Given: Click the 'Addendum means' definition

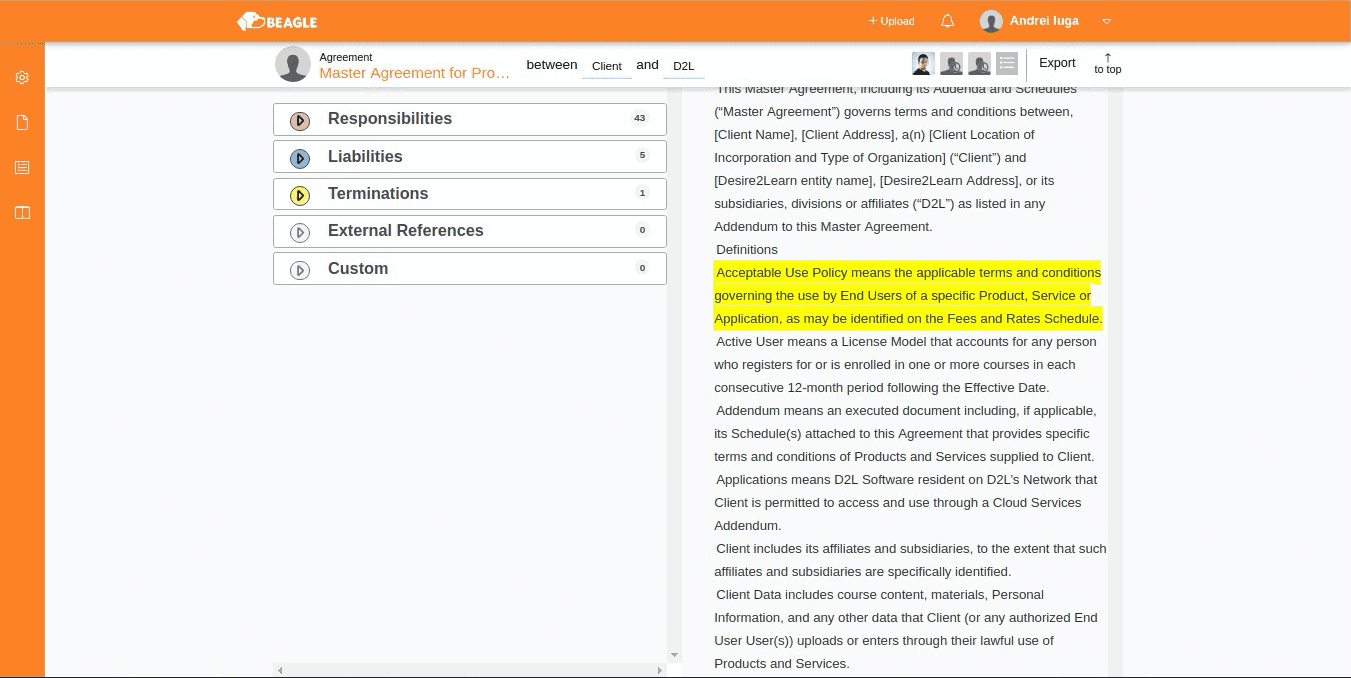Looking at the screenshot, I should pyautogui.click(x=905, y=434).
